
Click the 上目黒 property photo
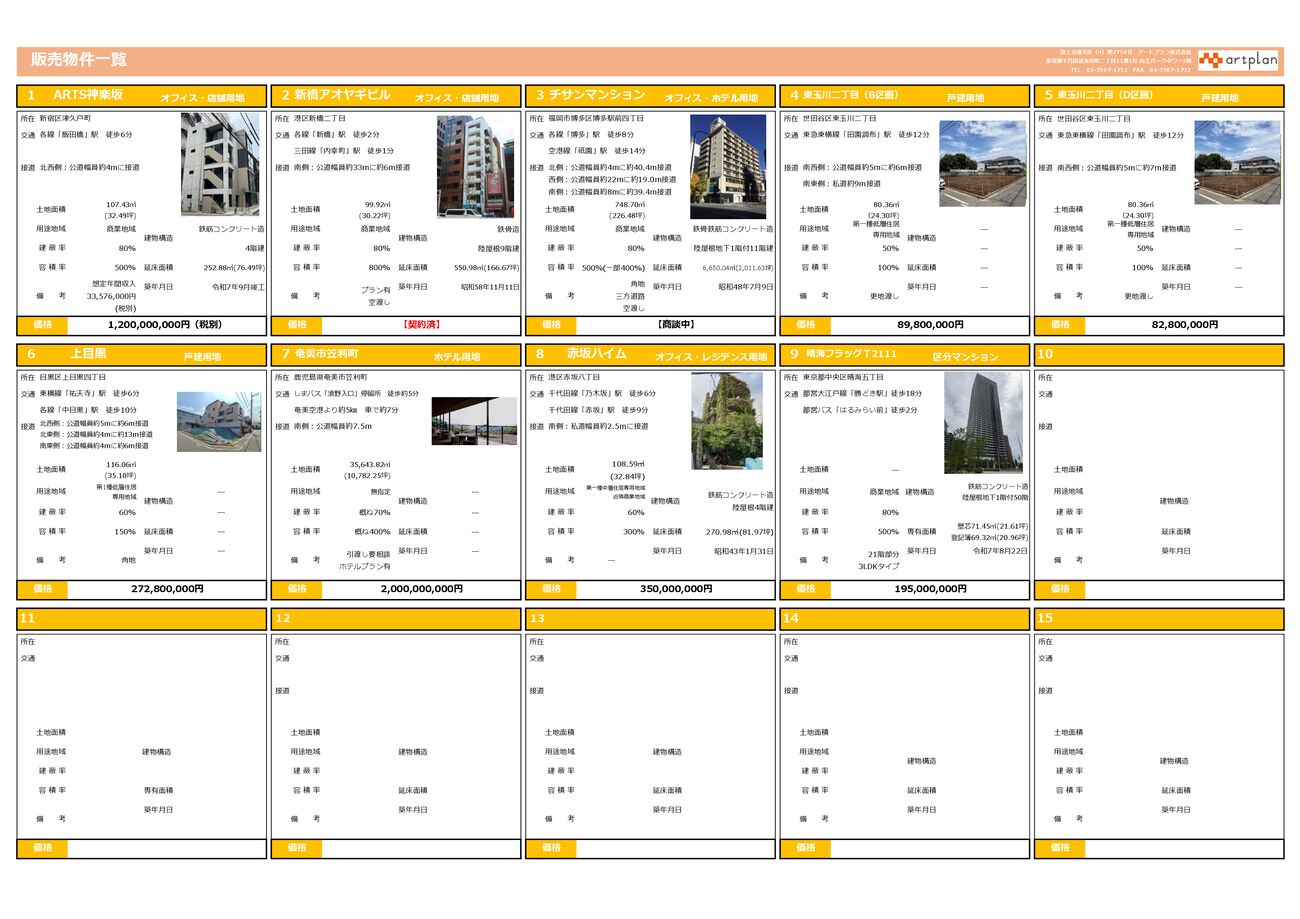[219, 421]
